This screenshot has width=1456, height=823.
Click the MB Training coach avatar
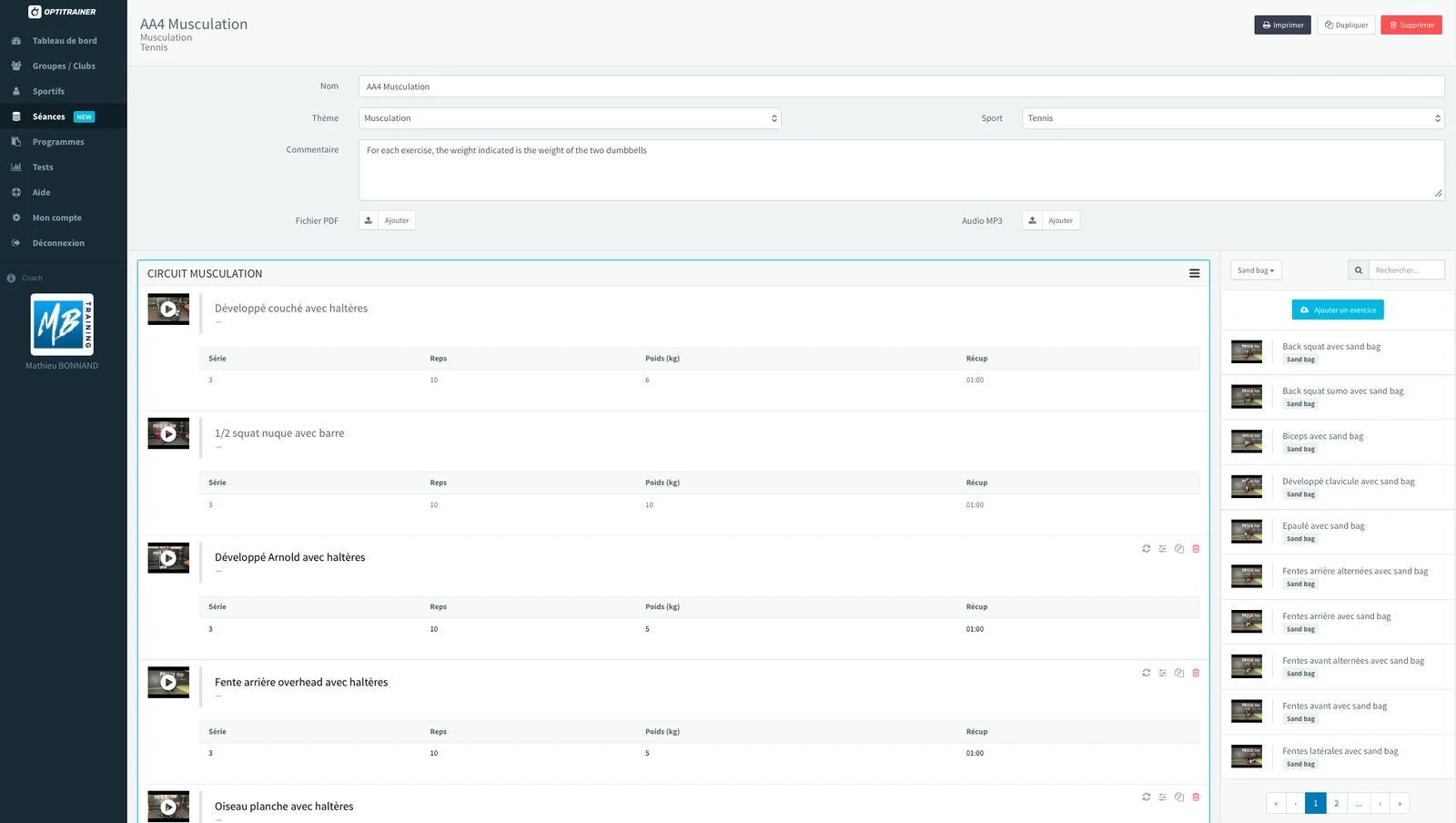coord(62,325)
